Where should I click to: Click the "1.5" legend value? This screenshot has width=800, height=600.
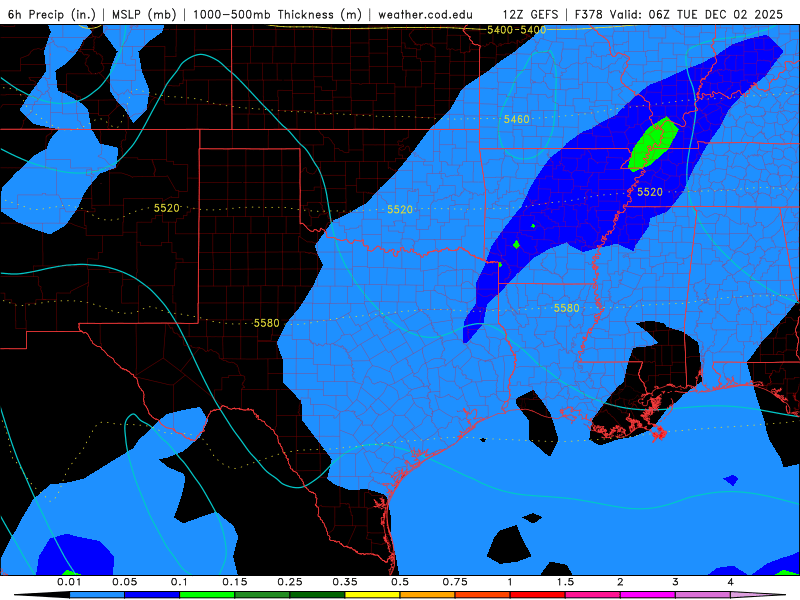[565, 582]
